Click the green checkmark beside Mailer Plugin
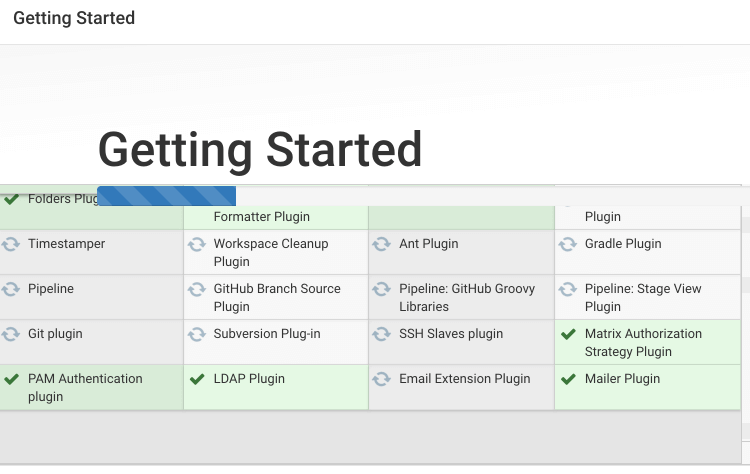Viewport: 750px width, 474px height. [x=568, y=379]
